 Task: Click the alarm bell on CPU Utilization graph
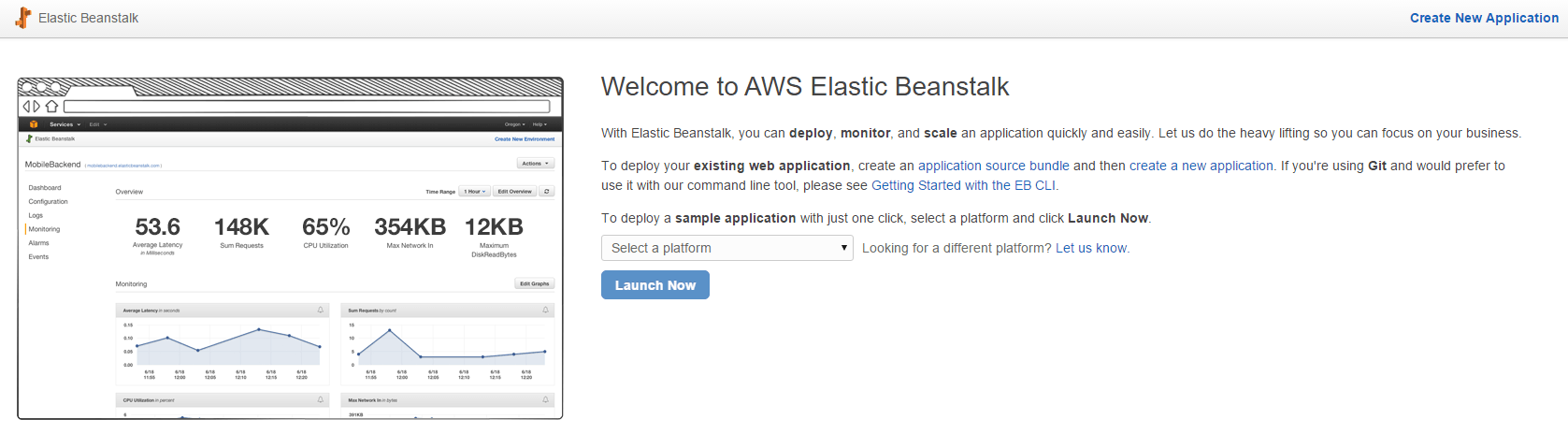tap(321, 399)
